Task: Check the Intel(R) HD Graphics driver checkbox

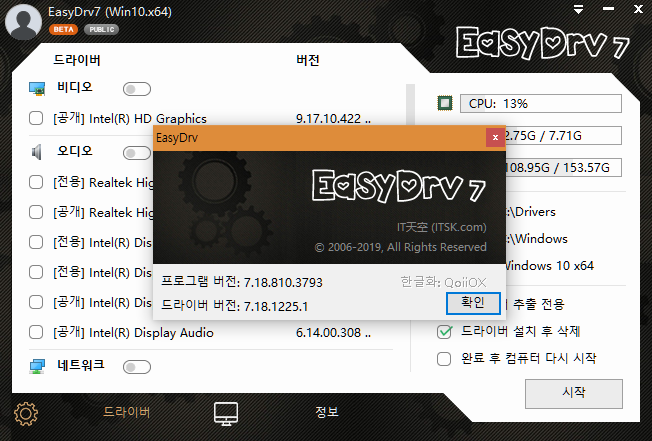Action: tap(36, 118)
